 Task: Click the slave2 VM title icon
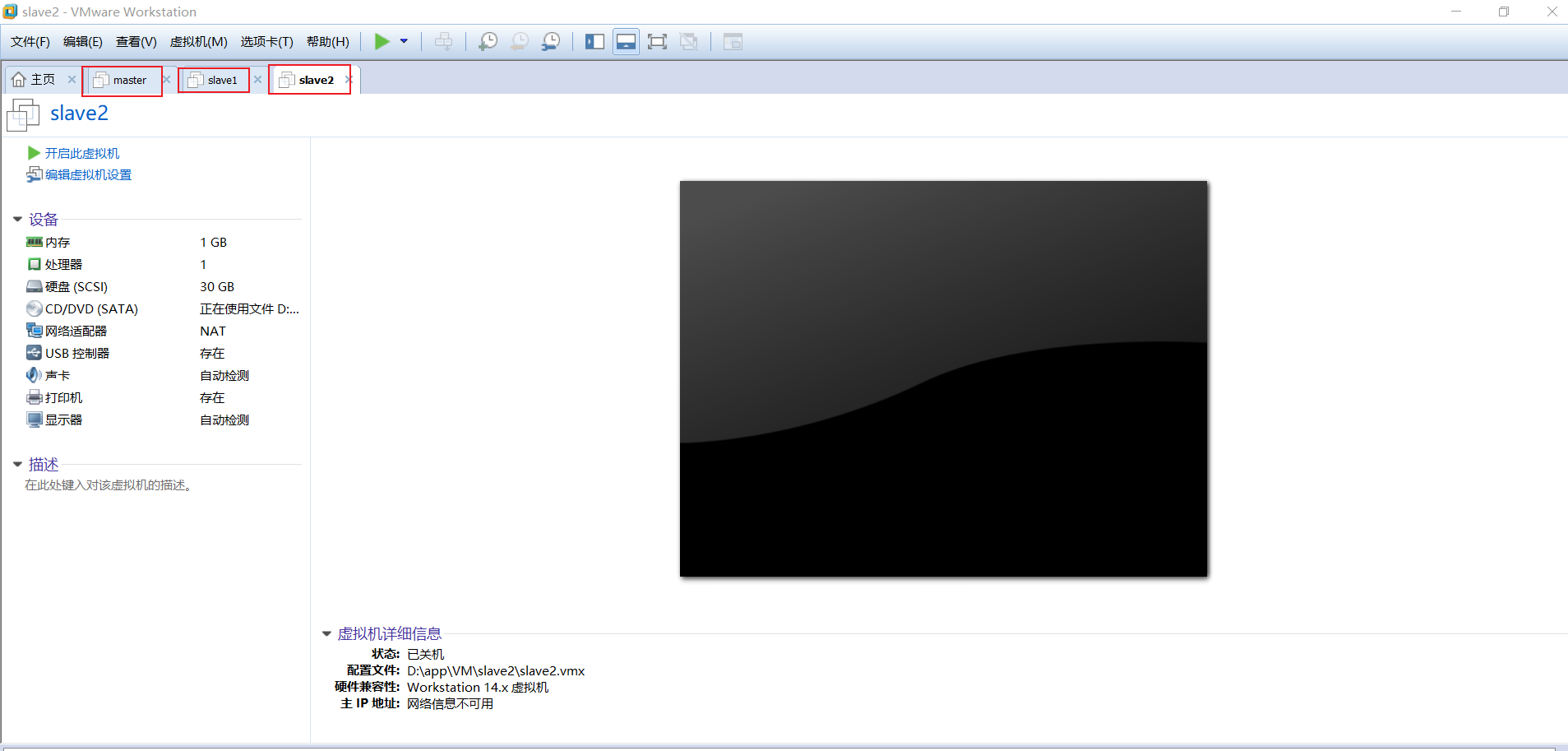(23, 114)
